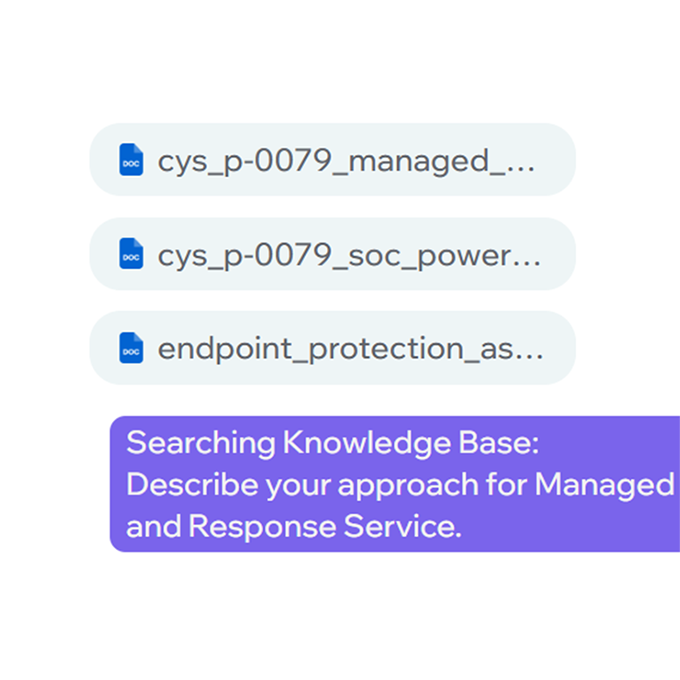The image size is (680, 680).
Task: Click the word 'Managed' in purple bubble
Action: pyautogui.click(x=605, y=486)
